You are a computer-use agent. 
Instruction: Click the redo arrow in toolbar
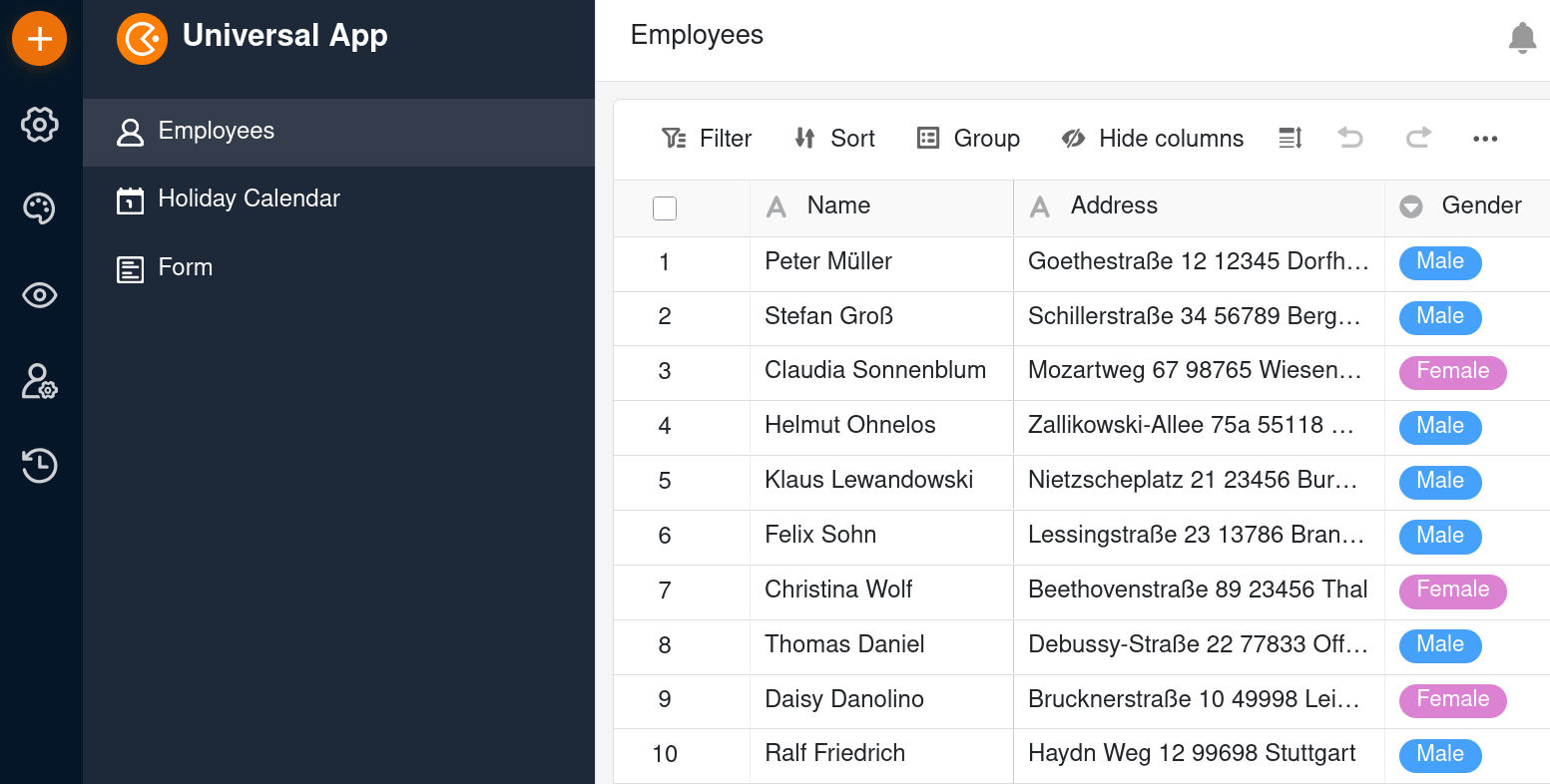tap(1418, 139)
